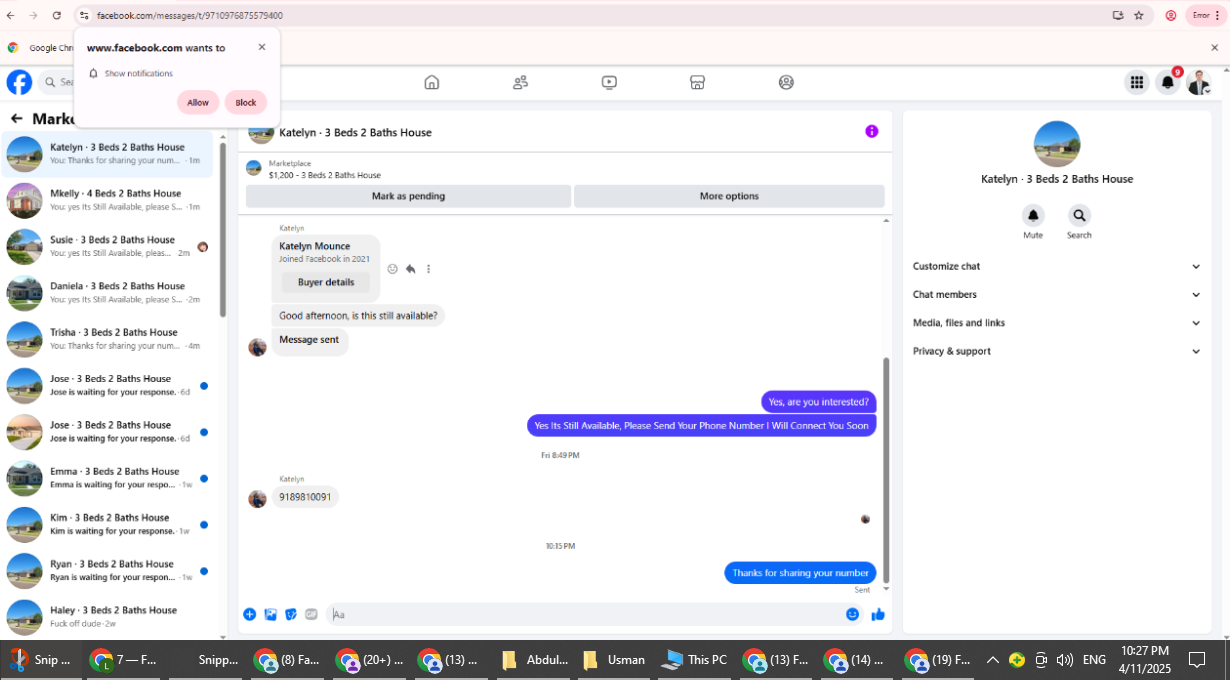Open the Marketplace $1,200 listing banner

tap(565, 168)
